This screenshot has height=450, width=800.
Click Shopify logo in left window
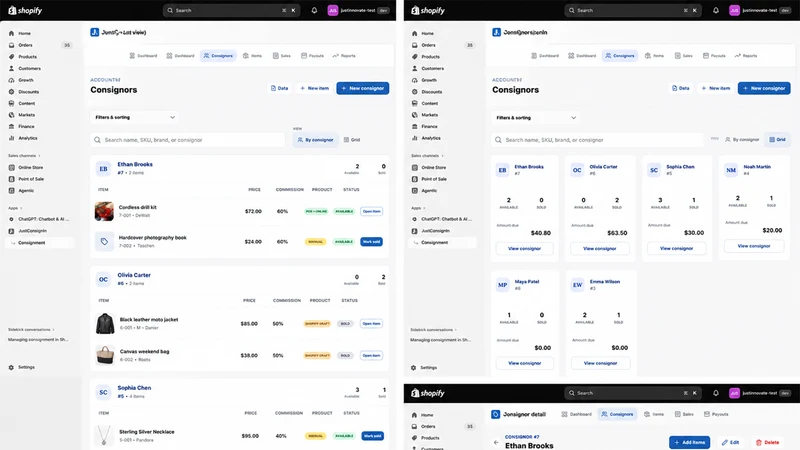[25, 10]
